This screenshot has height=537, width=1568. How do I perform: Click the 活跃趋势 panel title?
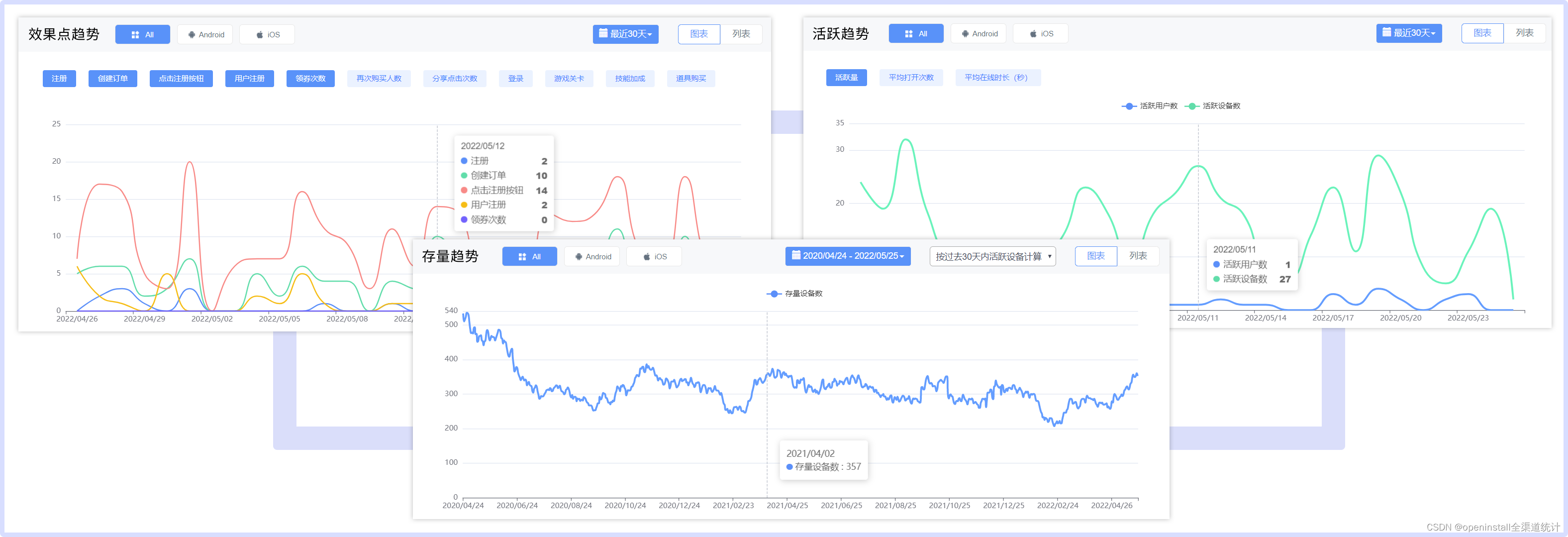point(841,33)
